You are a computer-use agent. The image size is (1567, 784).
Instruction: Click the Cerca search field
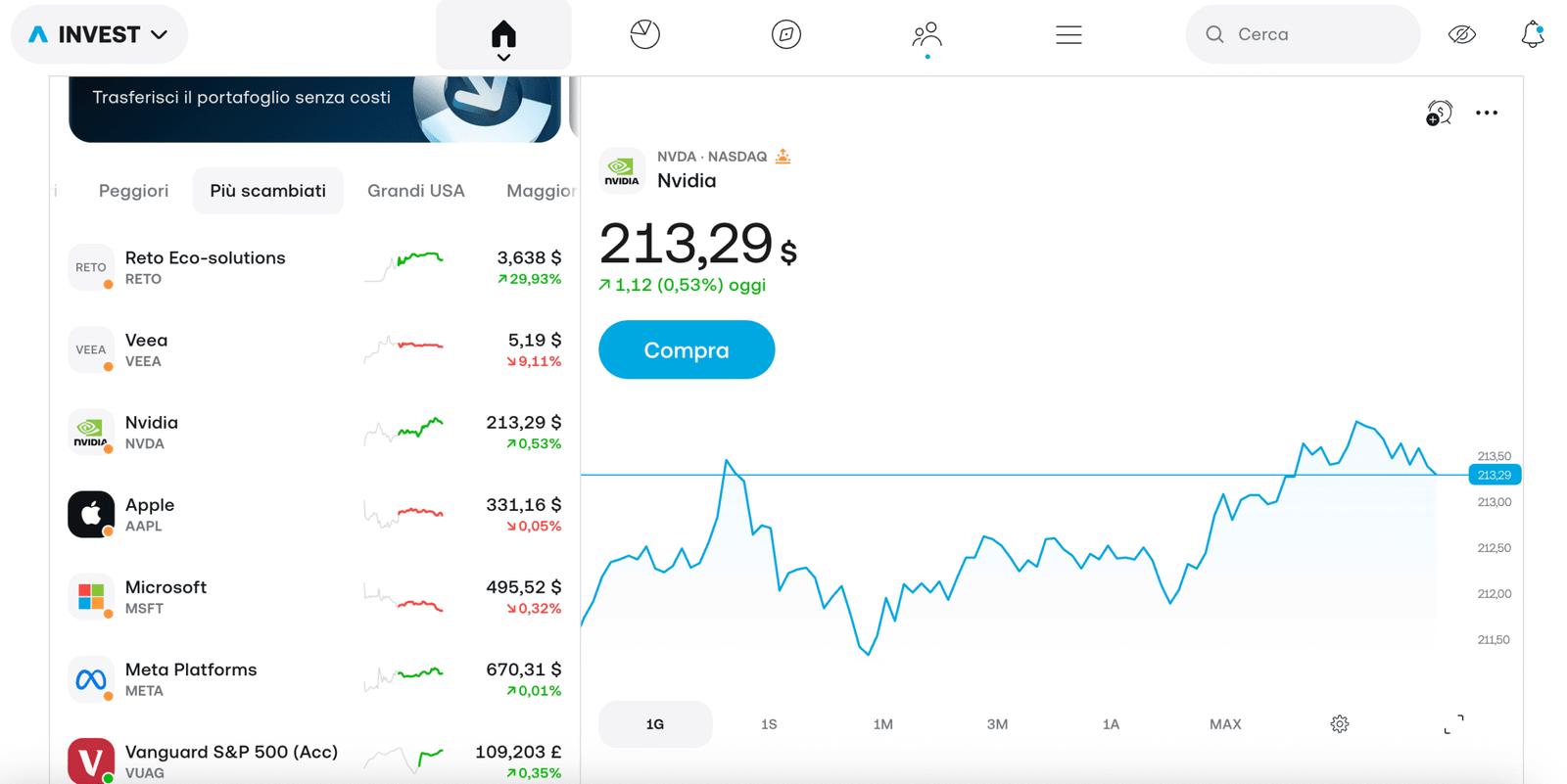(x=1303, y=34)
